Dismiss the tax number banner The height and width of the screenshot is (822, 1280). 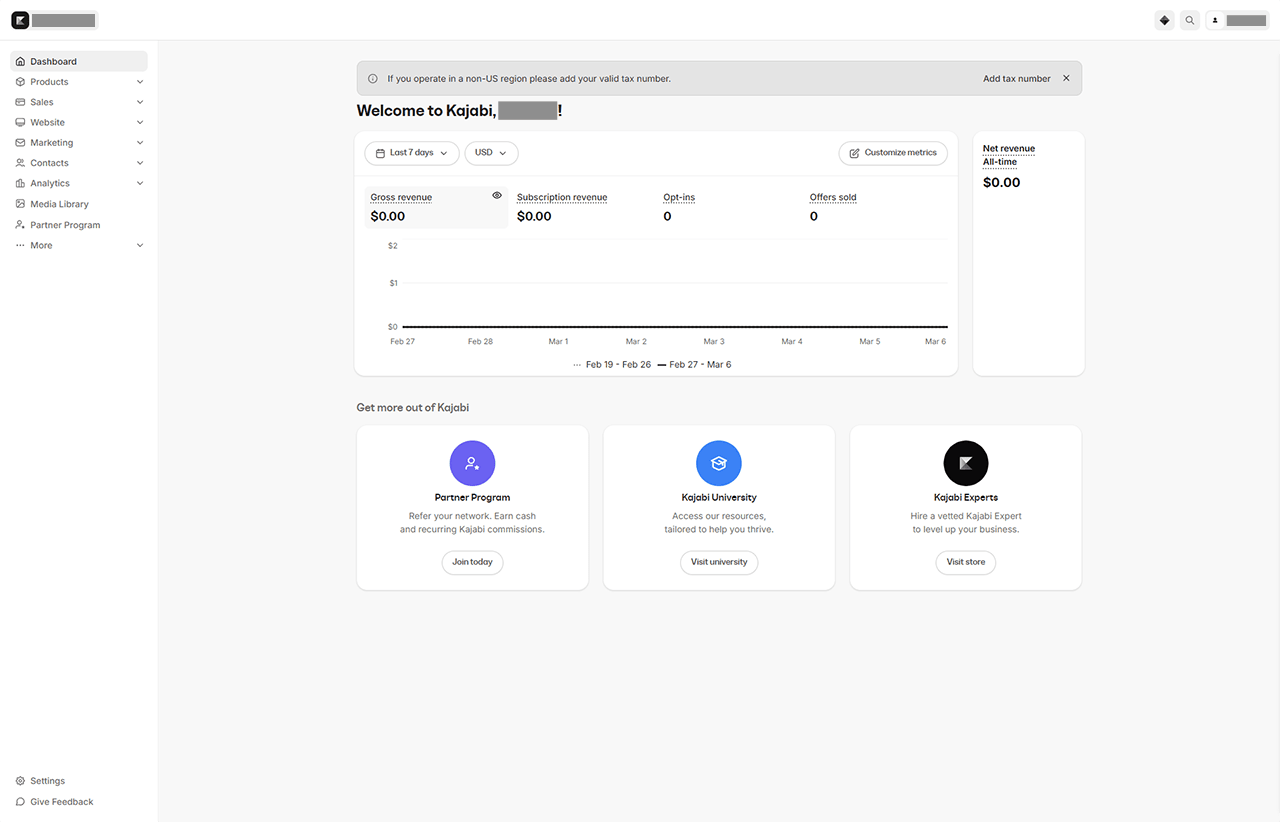pyautogui.click(x=1066, y=78)
